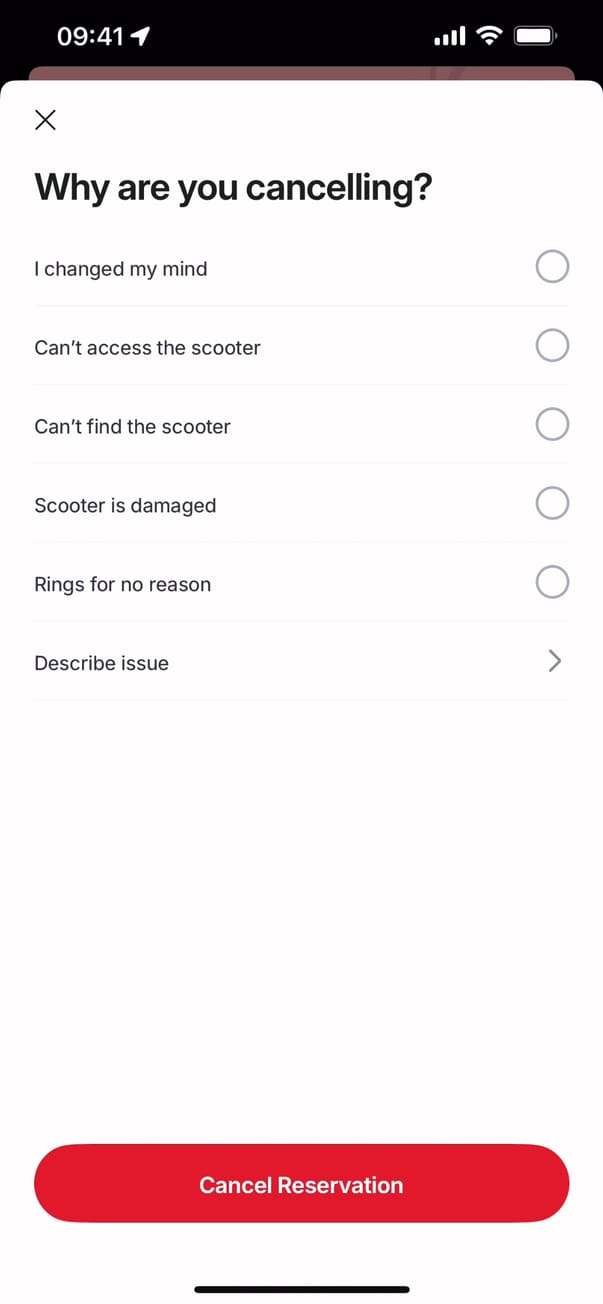Tap the cellular signal bars icon
Viewport: 603px width, 1304px height.
(x=450, y=37)
